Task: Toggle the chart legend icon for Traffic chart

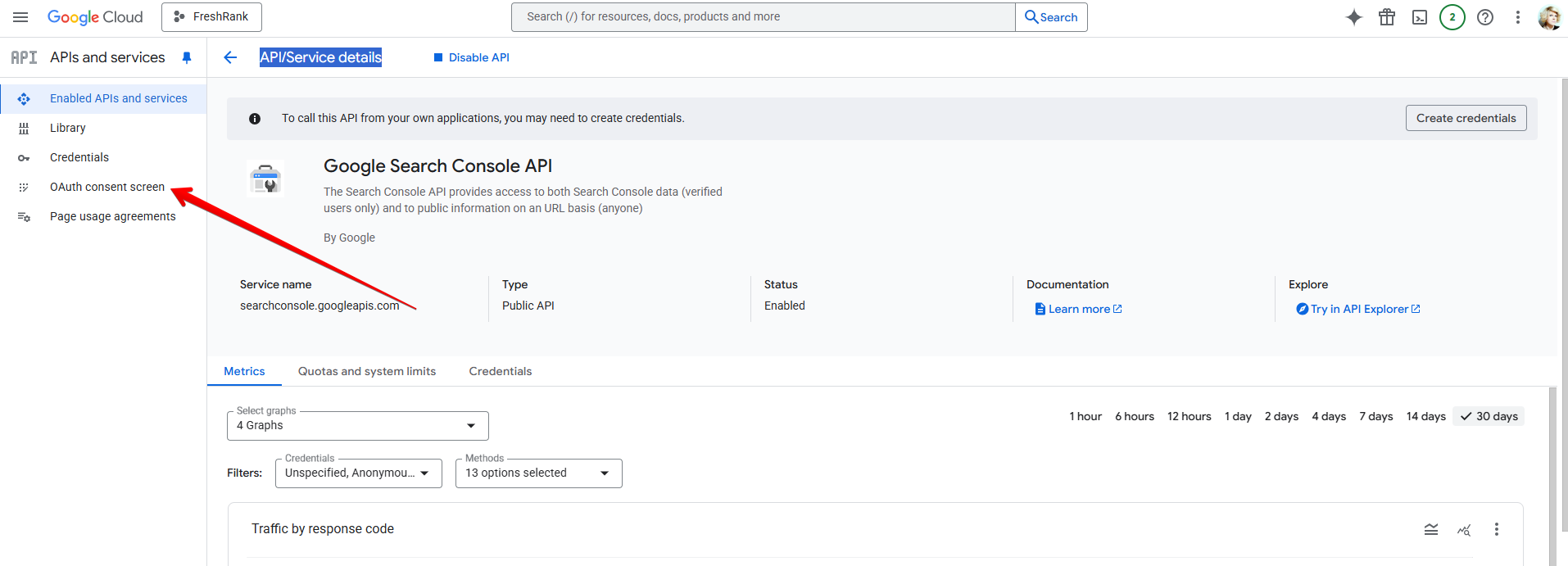Action: click(x=1431, y=529)
